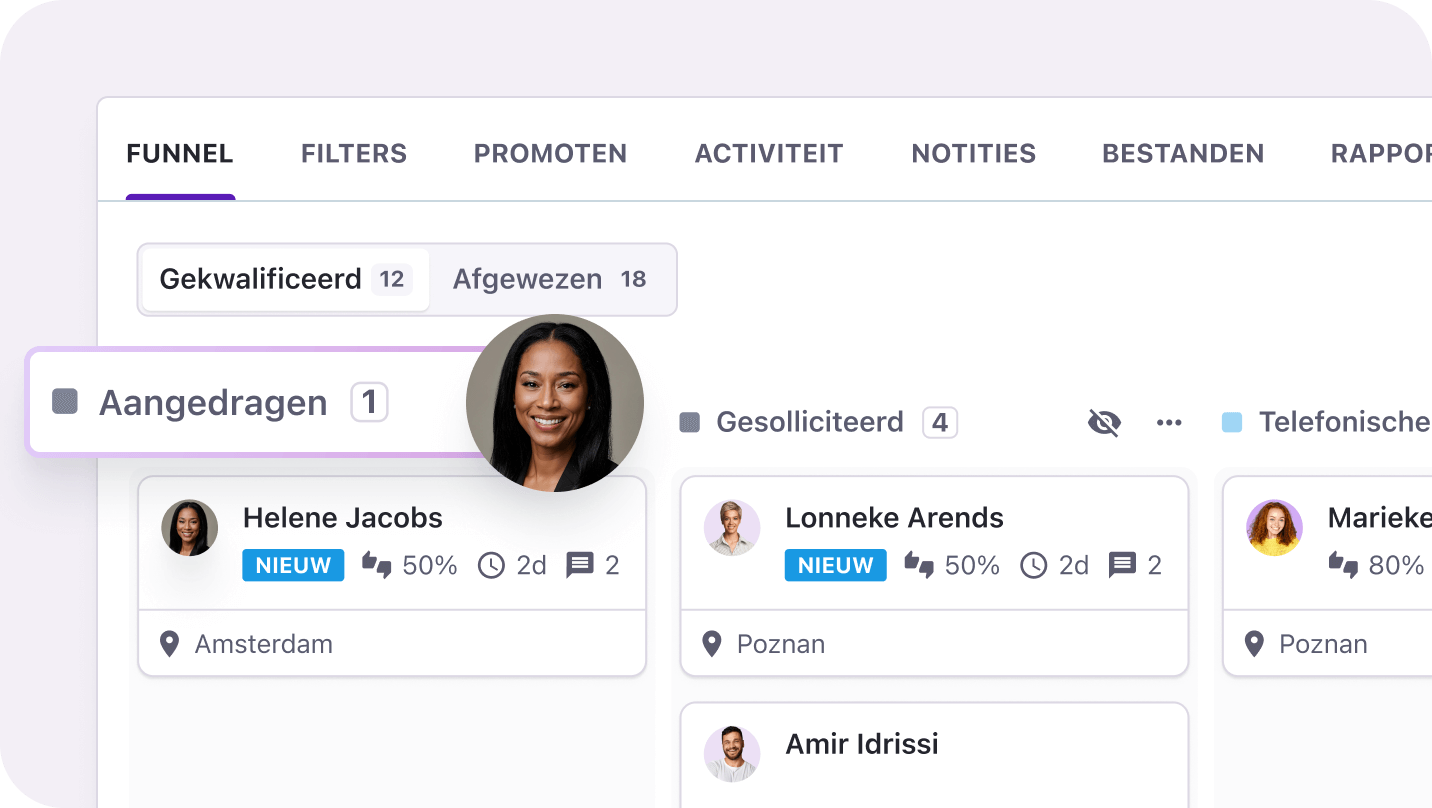The height and width of the screenshot is (808, 1432).
Task: Click the dark square status icon beside Aangedragen
Action: (63, 401)
